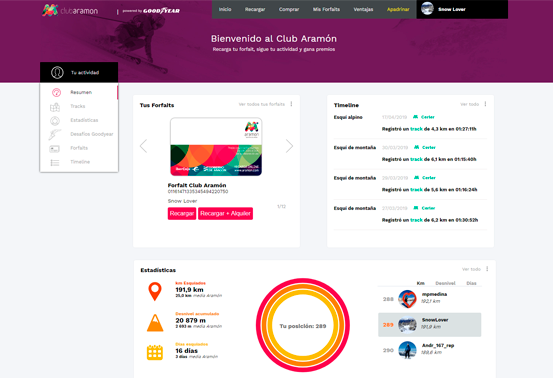Click the 20 879 m value
This screenshot has height=378, width=553.
tap(190, 320)
